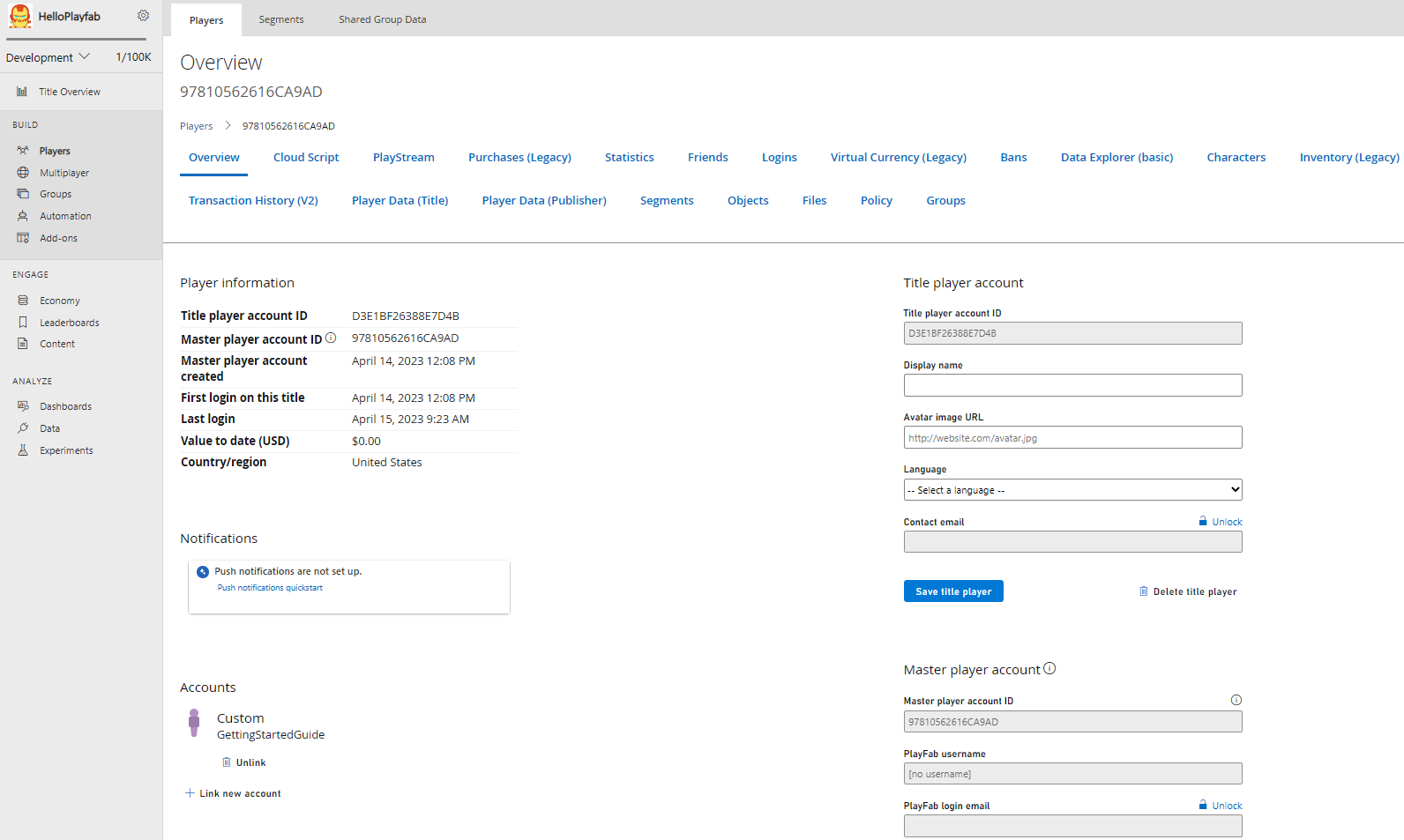The image size is (1404, 840).
Task: Click the Display name input field
Action: [1072, 385]
